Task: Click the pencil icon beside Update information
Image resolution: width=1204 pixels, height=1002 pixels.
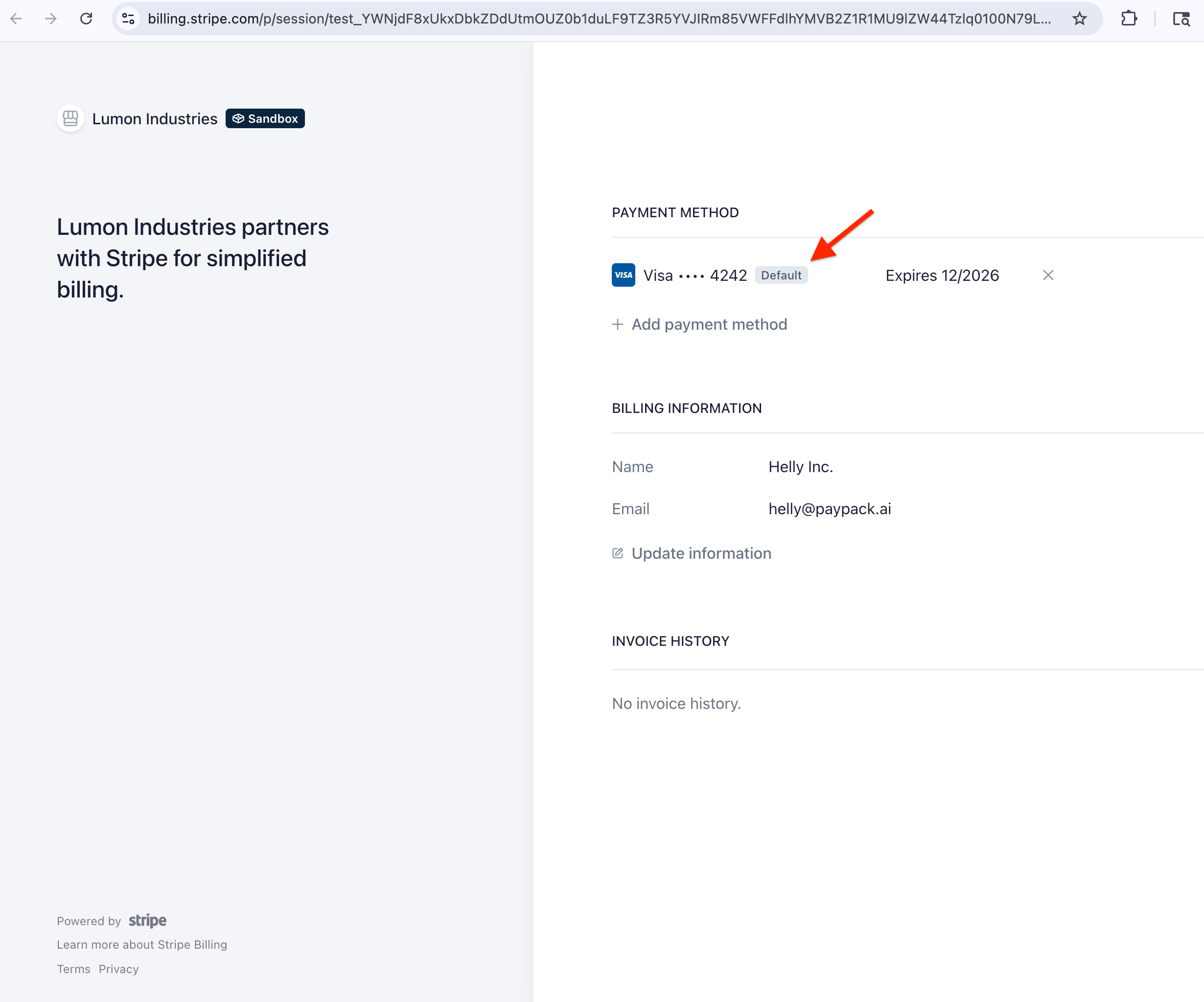Action: pos(618,553)
